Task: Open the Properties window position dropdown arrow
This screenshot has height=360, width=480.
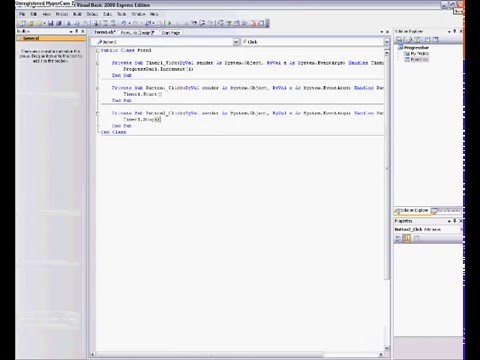Action: (449, 221)
